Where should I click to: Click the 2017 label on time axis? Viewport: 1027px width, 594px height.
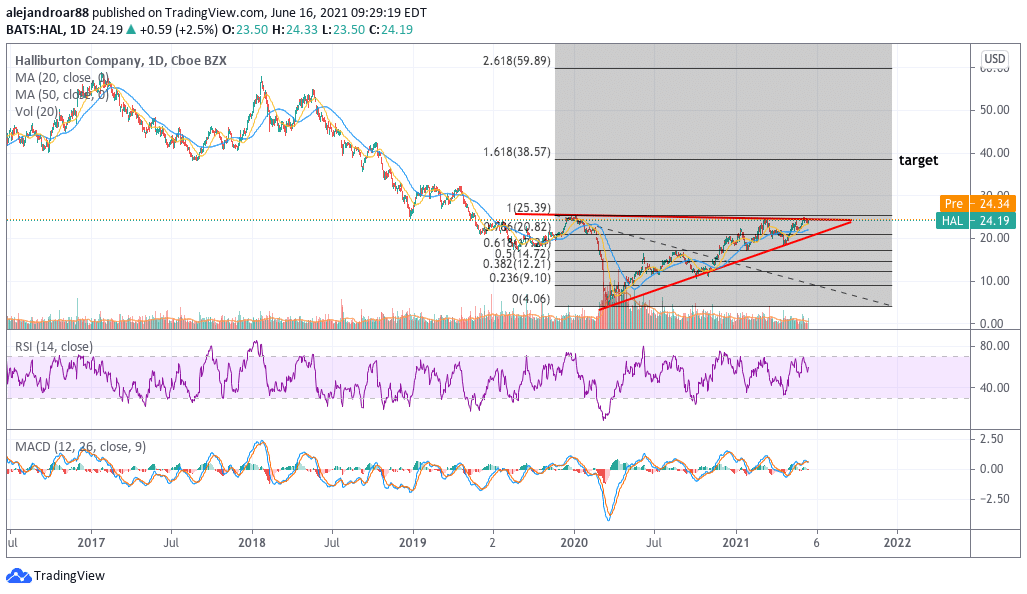(x=91, y=543)
